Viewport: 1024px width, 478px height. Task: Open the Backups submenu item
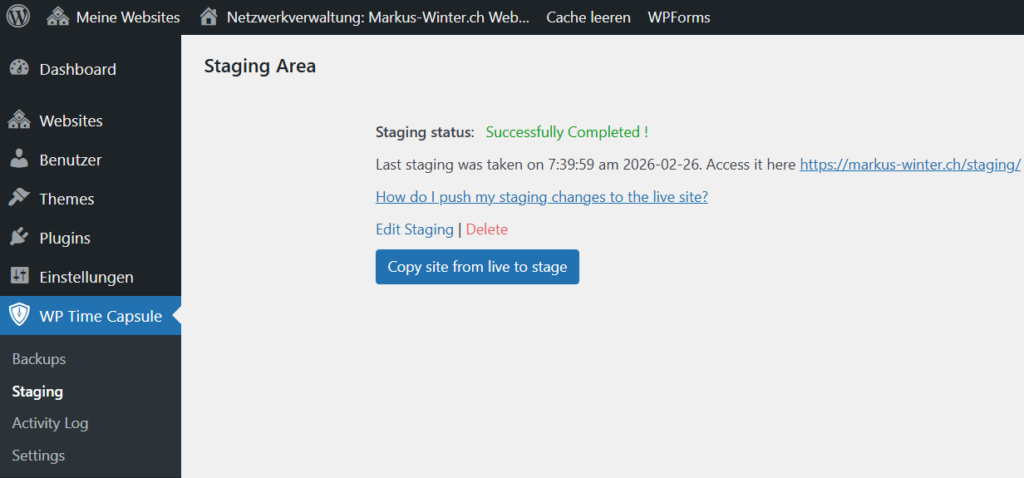pyautogui.click(x=39, y=359)
